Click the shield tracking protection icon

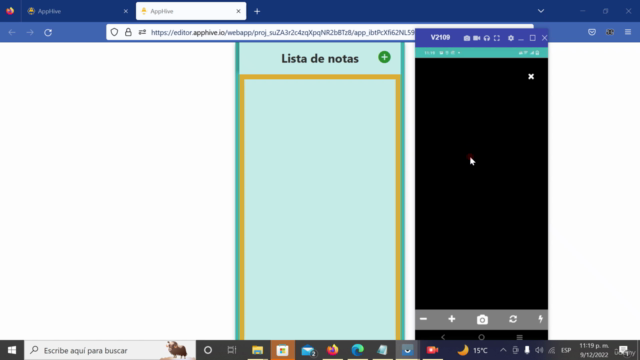point(114,32)
